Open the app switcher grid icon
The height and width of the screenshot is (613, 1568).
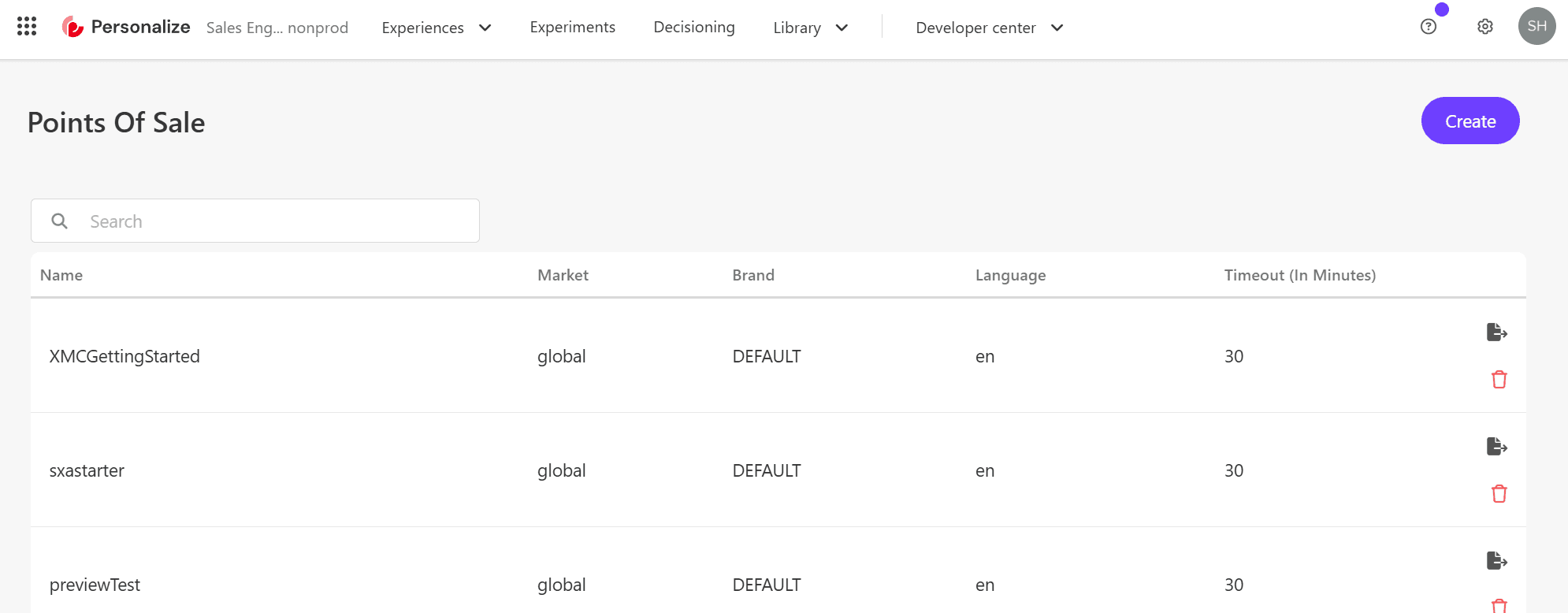[x=27, y=27]
